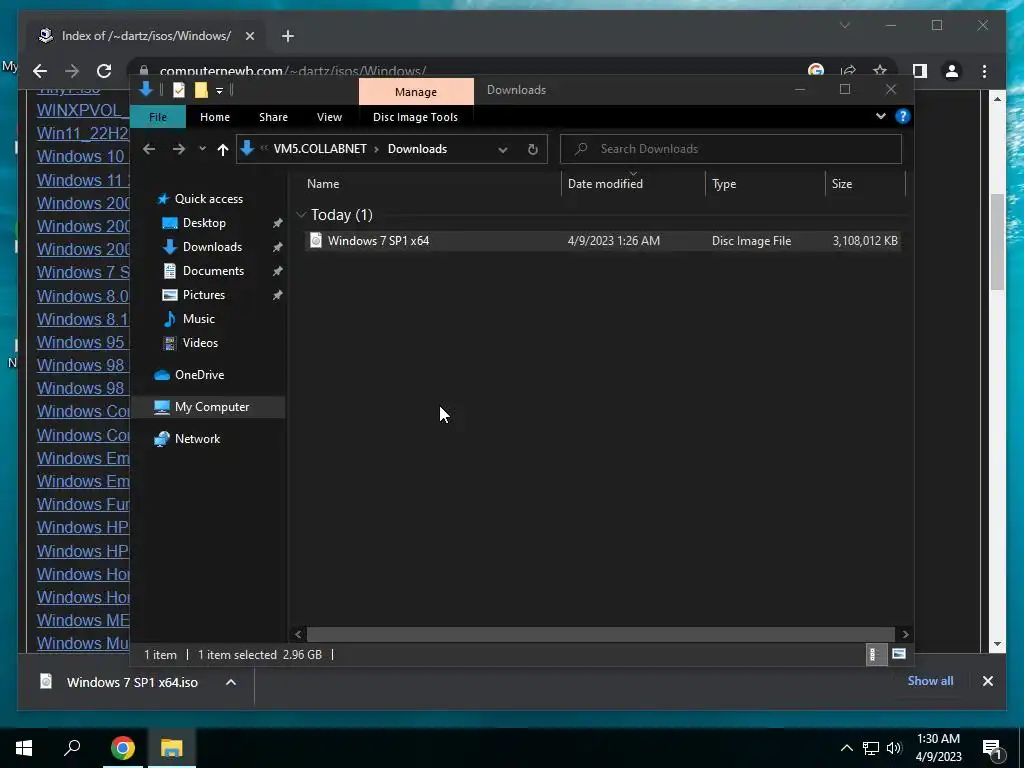Image resolution: width=1024 pixels, height=768 pixels.
Task: Click right arrow of horizontal scrollbar
Action: [x=905, y=634]
